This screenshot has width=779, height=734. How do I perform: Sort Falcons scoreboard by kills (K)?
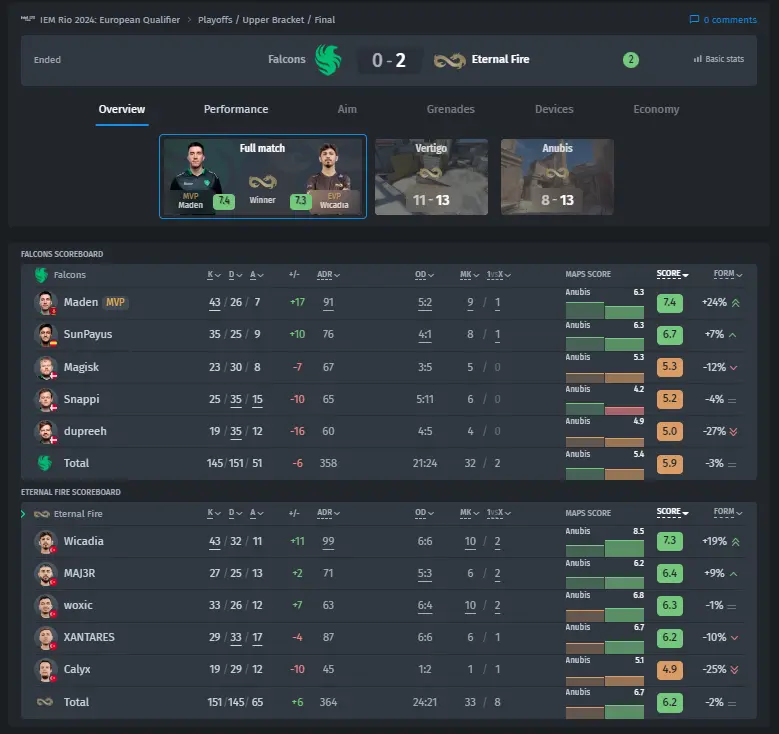[x=214, y=275]
